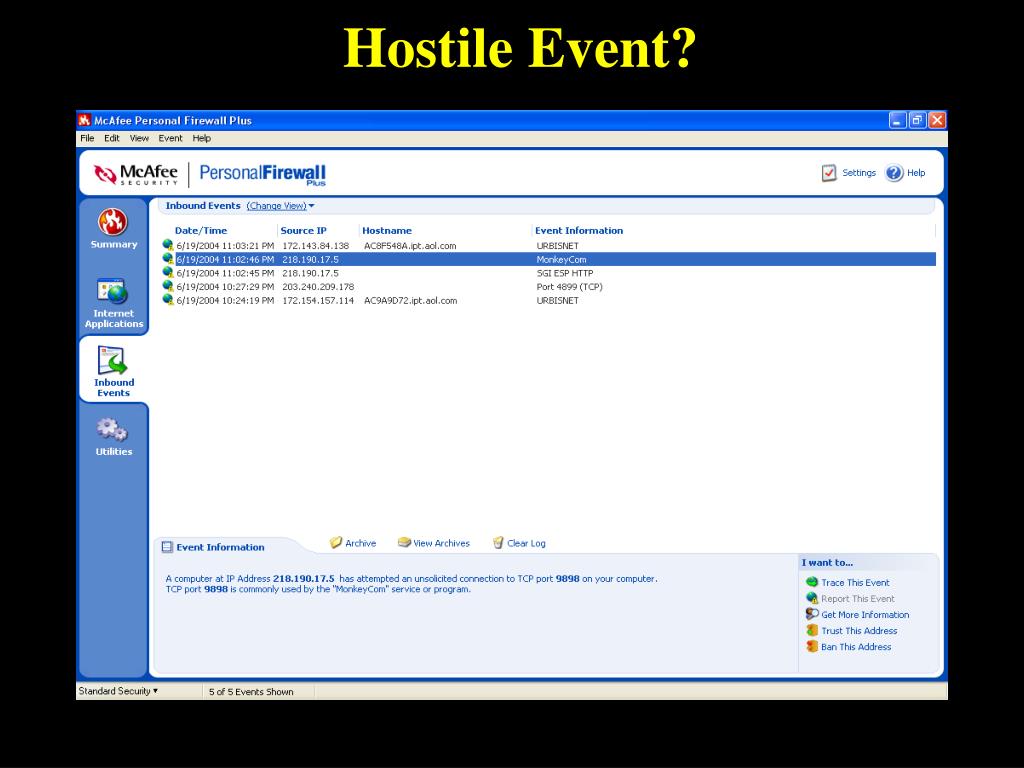Image resolution: width=1024 pixels, height=768 pixels.
Task: Click event icon for Port 4899 row
Action: pyautogui.click(x=168, y=286)
